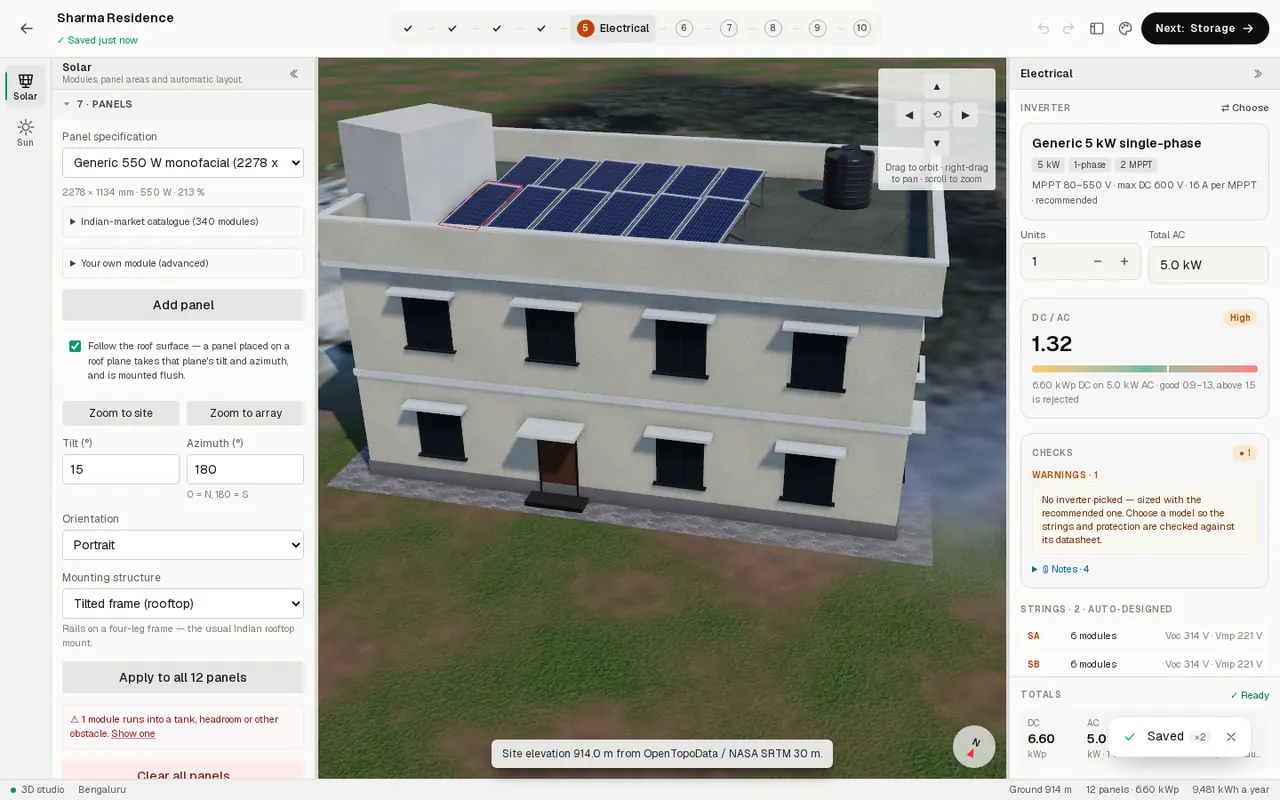This screenshot has width=1280, height=800.
Task: Jump to step 10 in the stepper
Action: [x=862, y=29]
